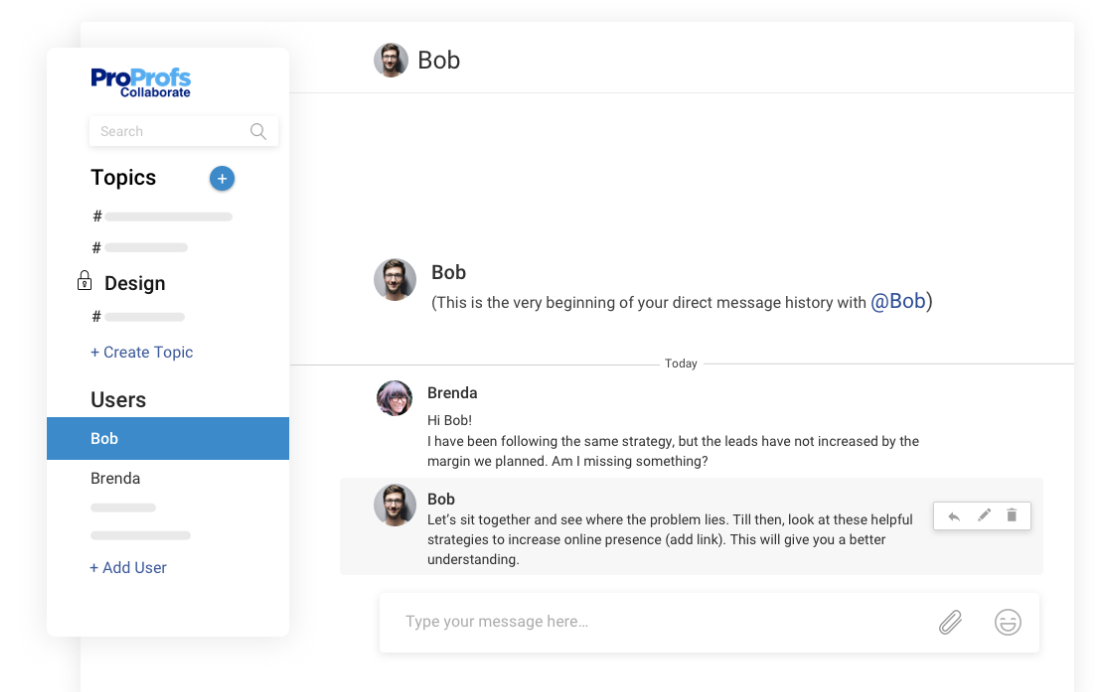This screenshot has width=1112, height=692.
Task: Click the trash delete icon on message
Action: pyautogui.click(x=1011, y=516)
